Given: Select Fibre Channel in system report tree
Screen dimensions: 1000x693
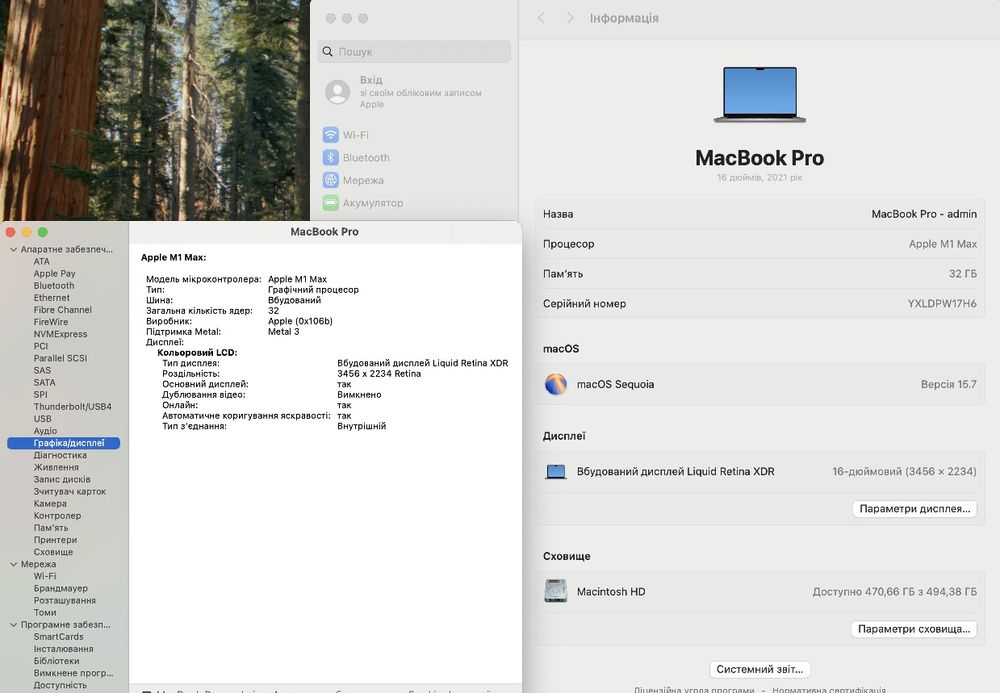Looking at the screenshot, I should coord(62,310).
